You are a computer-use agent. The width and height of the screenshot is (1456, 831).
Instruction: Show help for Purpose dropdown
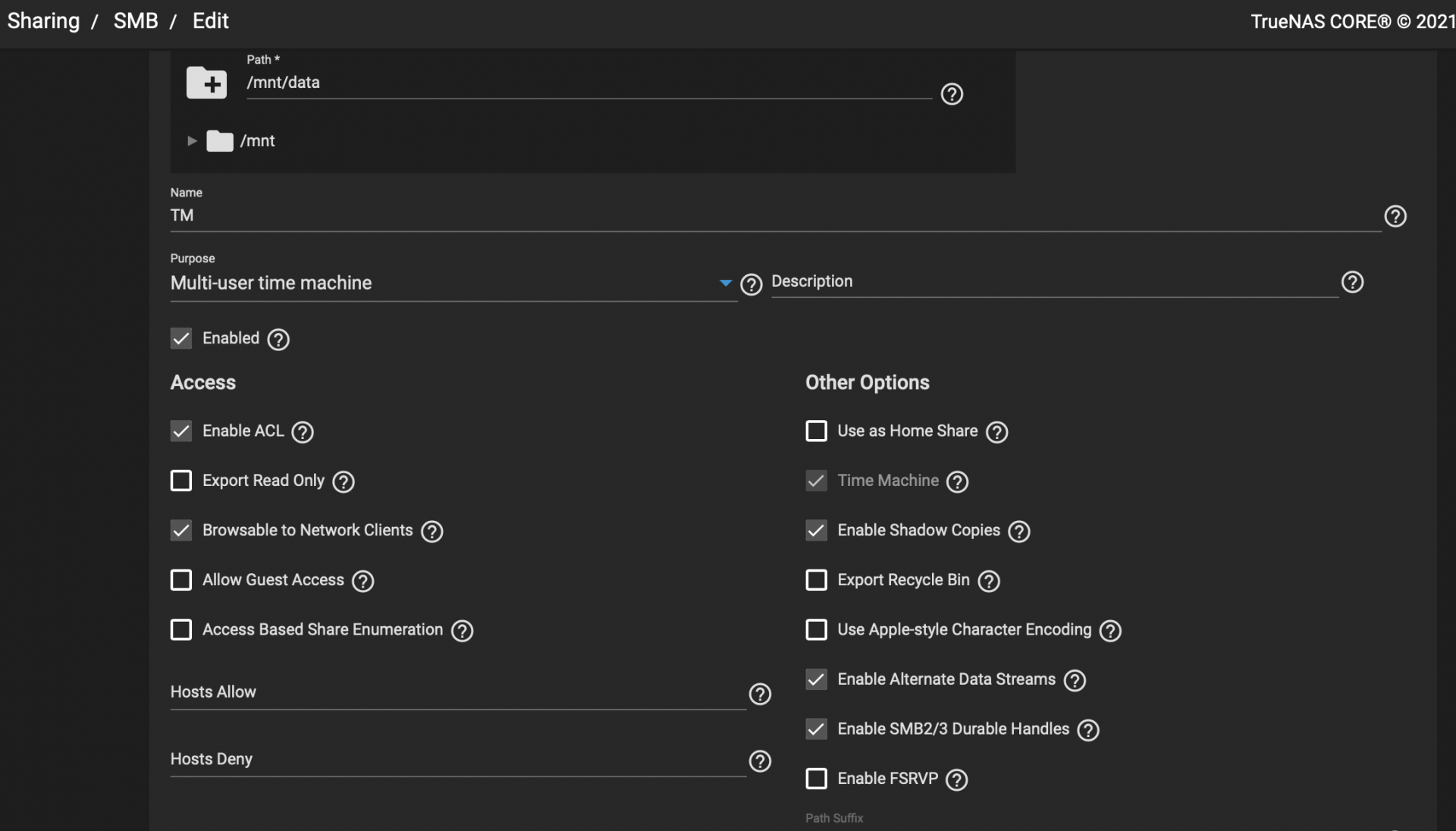point(751,284)
